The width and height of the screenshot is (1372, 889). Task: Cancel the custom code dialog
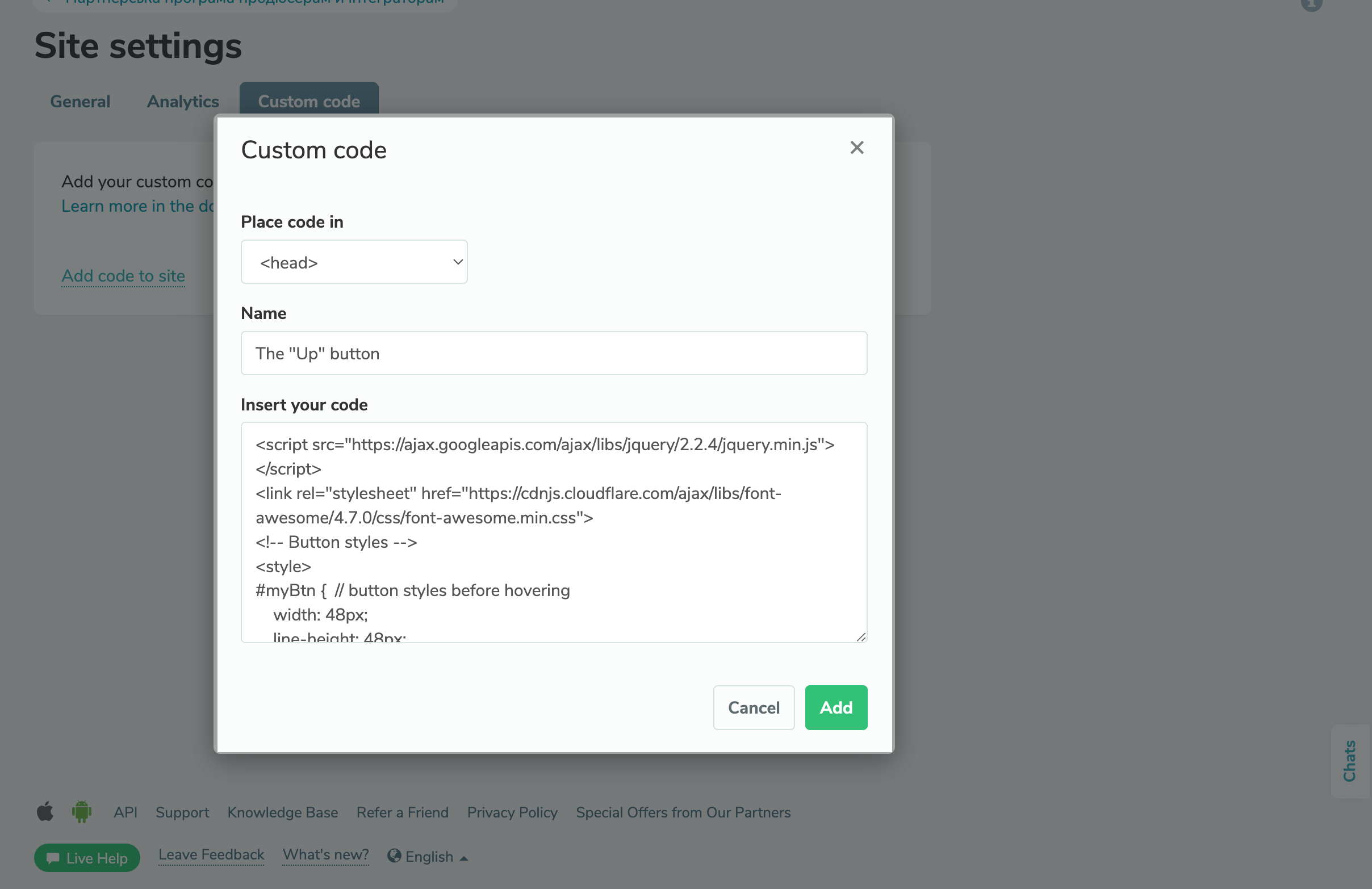click(753, 707)
